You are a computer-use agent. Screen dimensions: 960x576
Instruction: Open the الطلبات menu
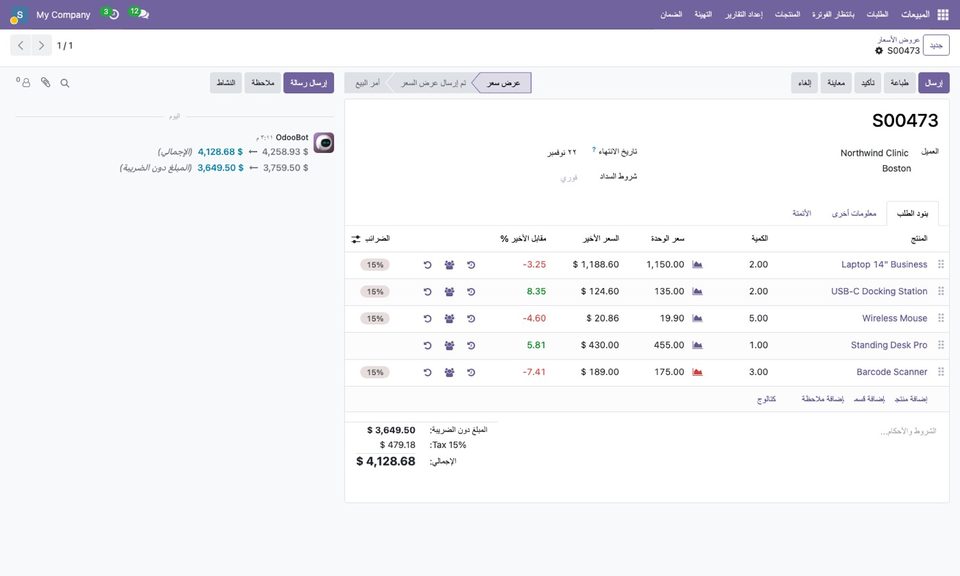[877, 14]
